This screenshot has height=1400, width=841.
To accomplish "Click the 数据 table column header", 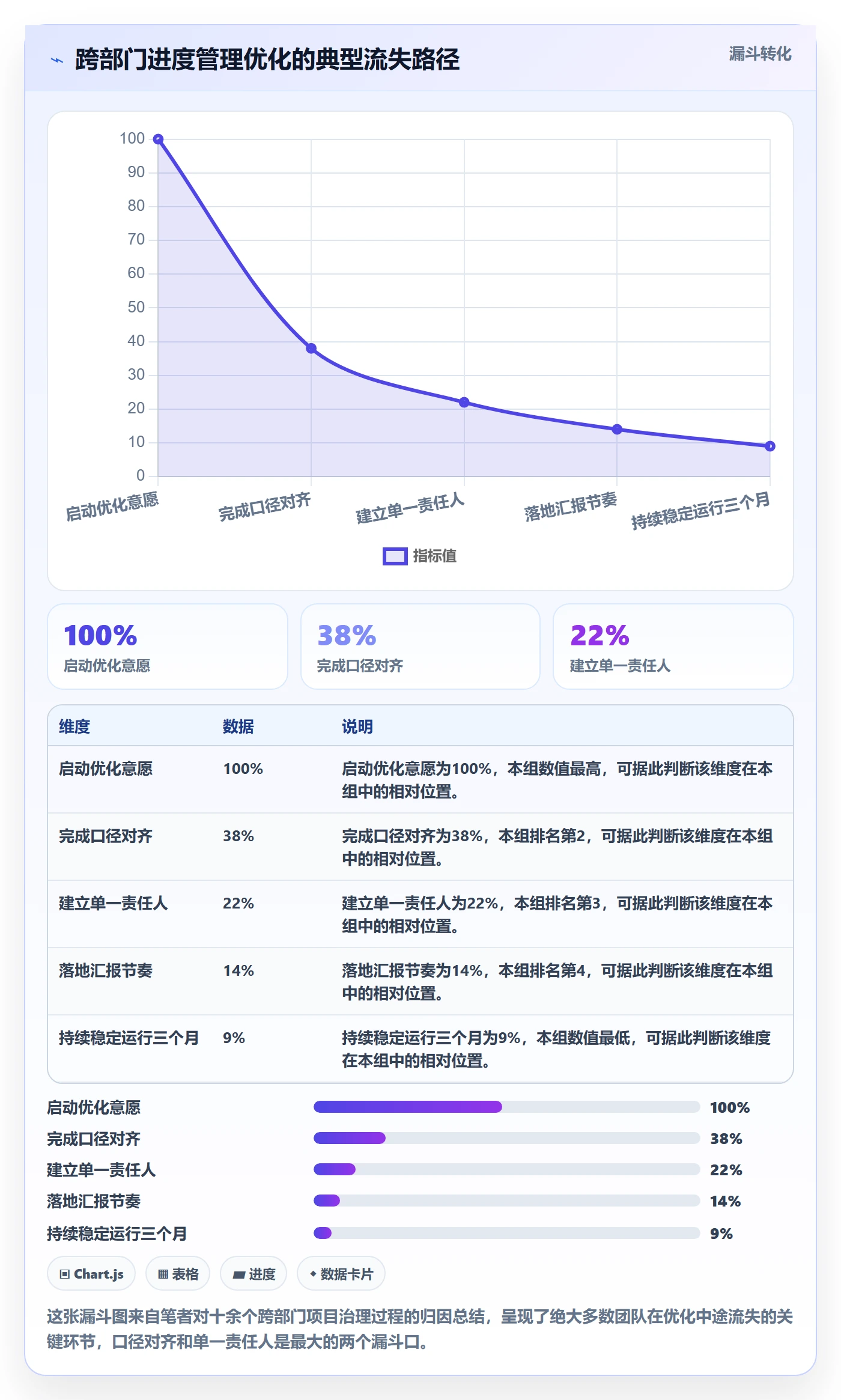I will click(238, 726).
